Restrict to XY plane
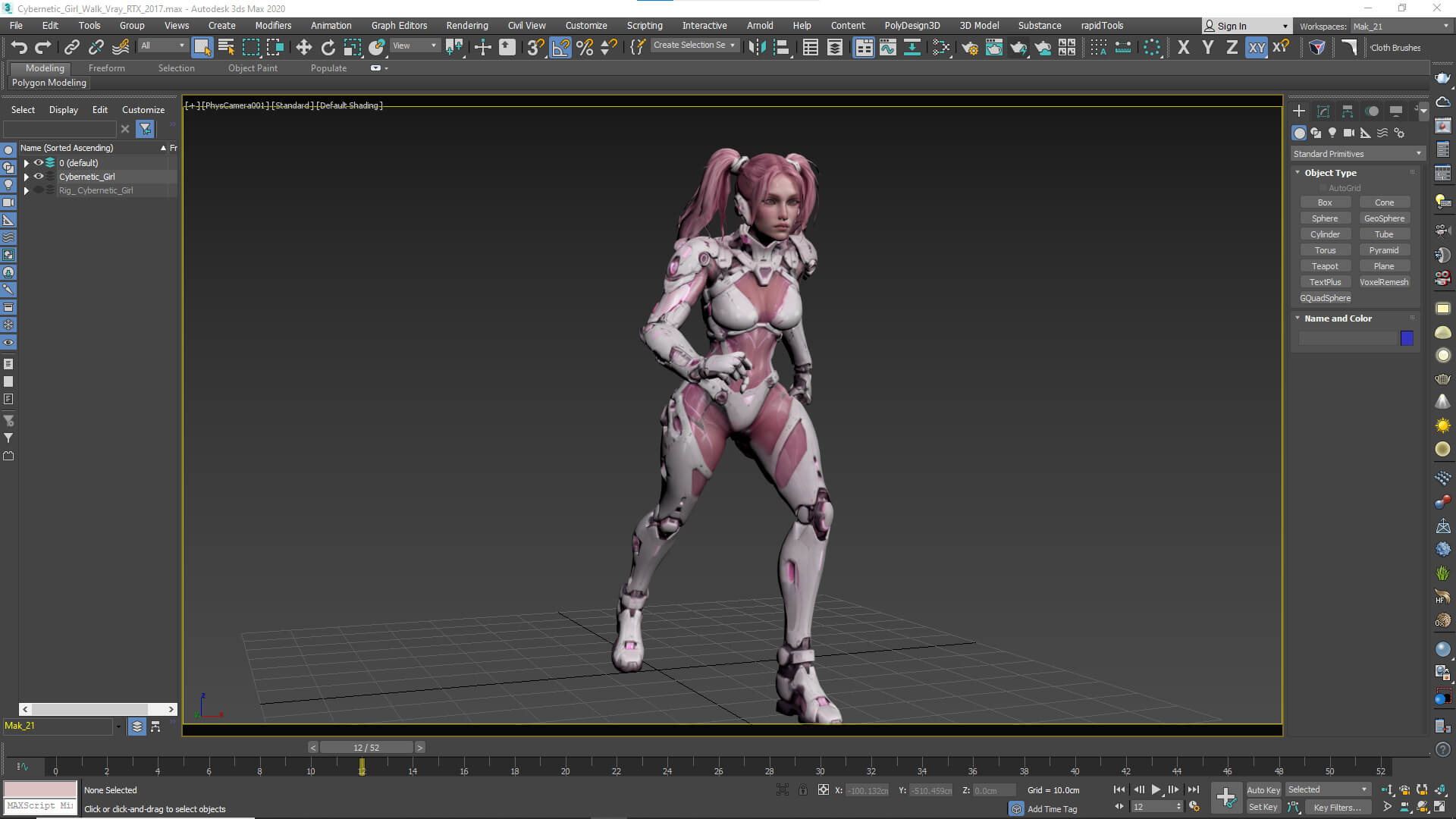Viewport: 1456px width, 819px height. click(1257, 48)
